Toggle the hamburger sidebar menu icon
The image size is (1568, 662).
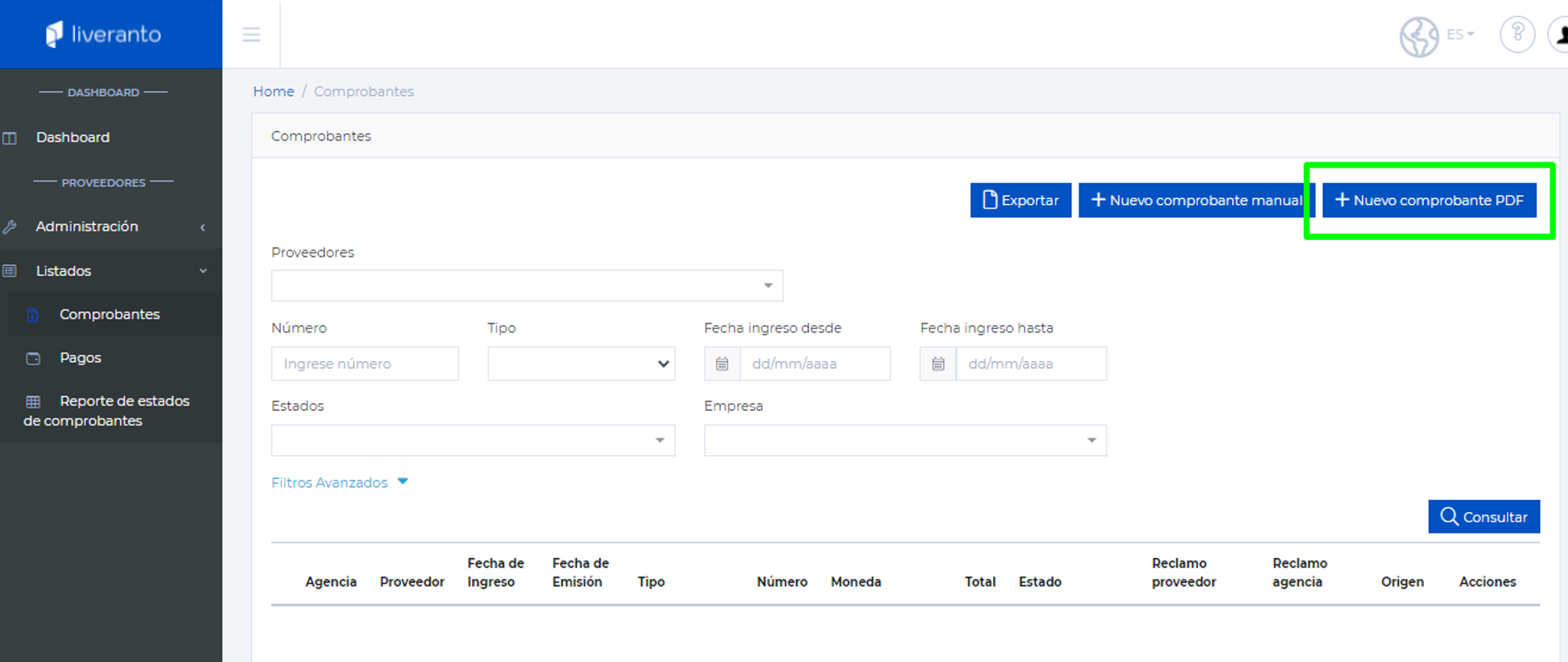pyautogui.click(x=251, y=35)
